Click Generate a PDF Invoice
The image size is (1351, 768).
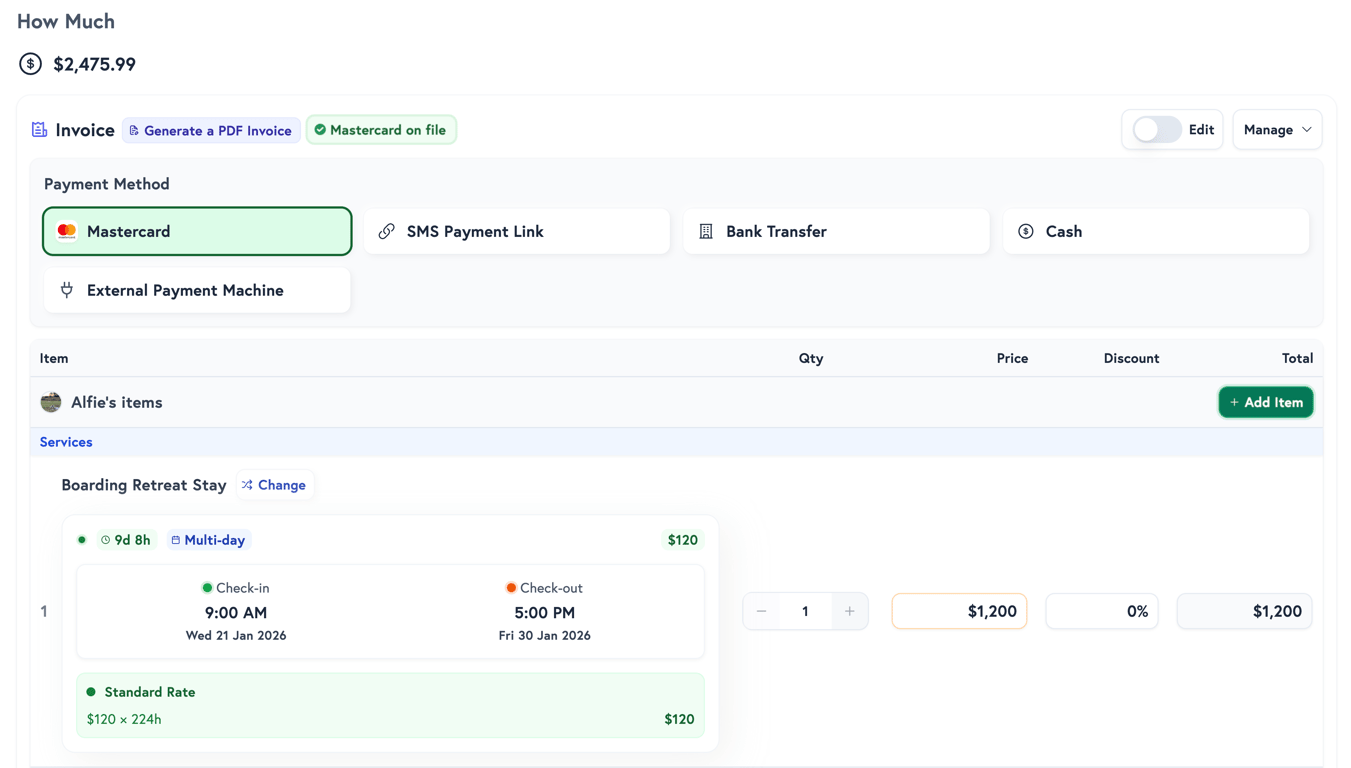(x=211, y=129)
